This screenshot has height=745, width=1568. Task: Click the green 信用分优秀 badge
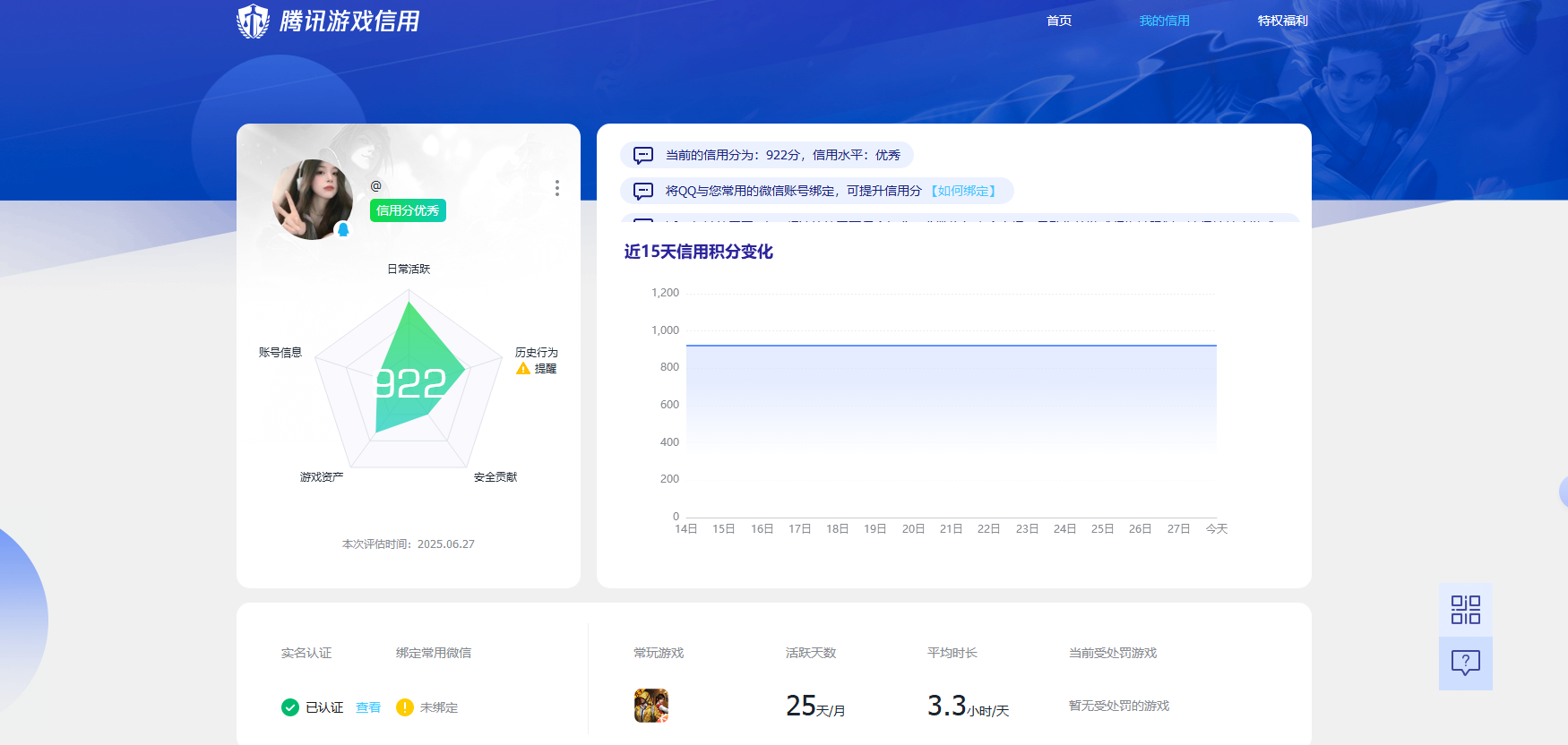coord(408,210)
